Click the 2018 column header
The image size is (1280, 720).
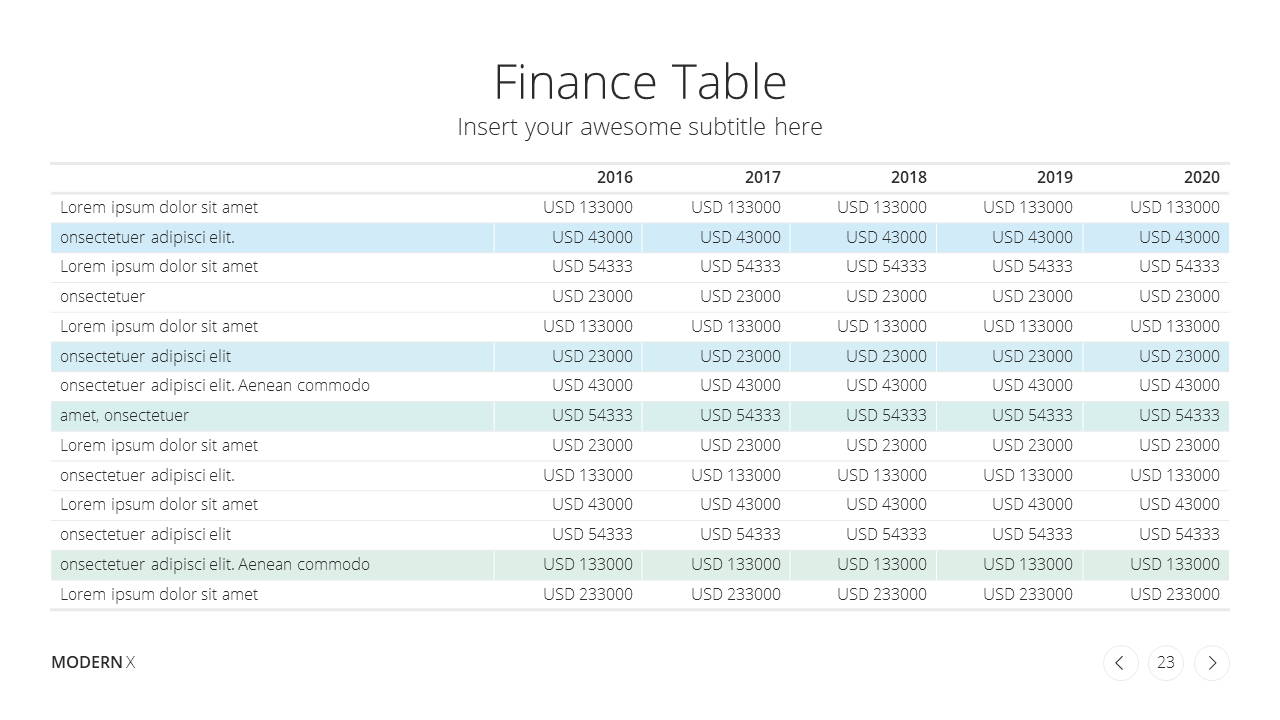908,177
